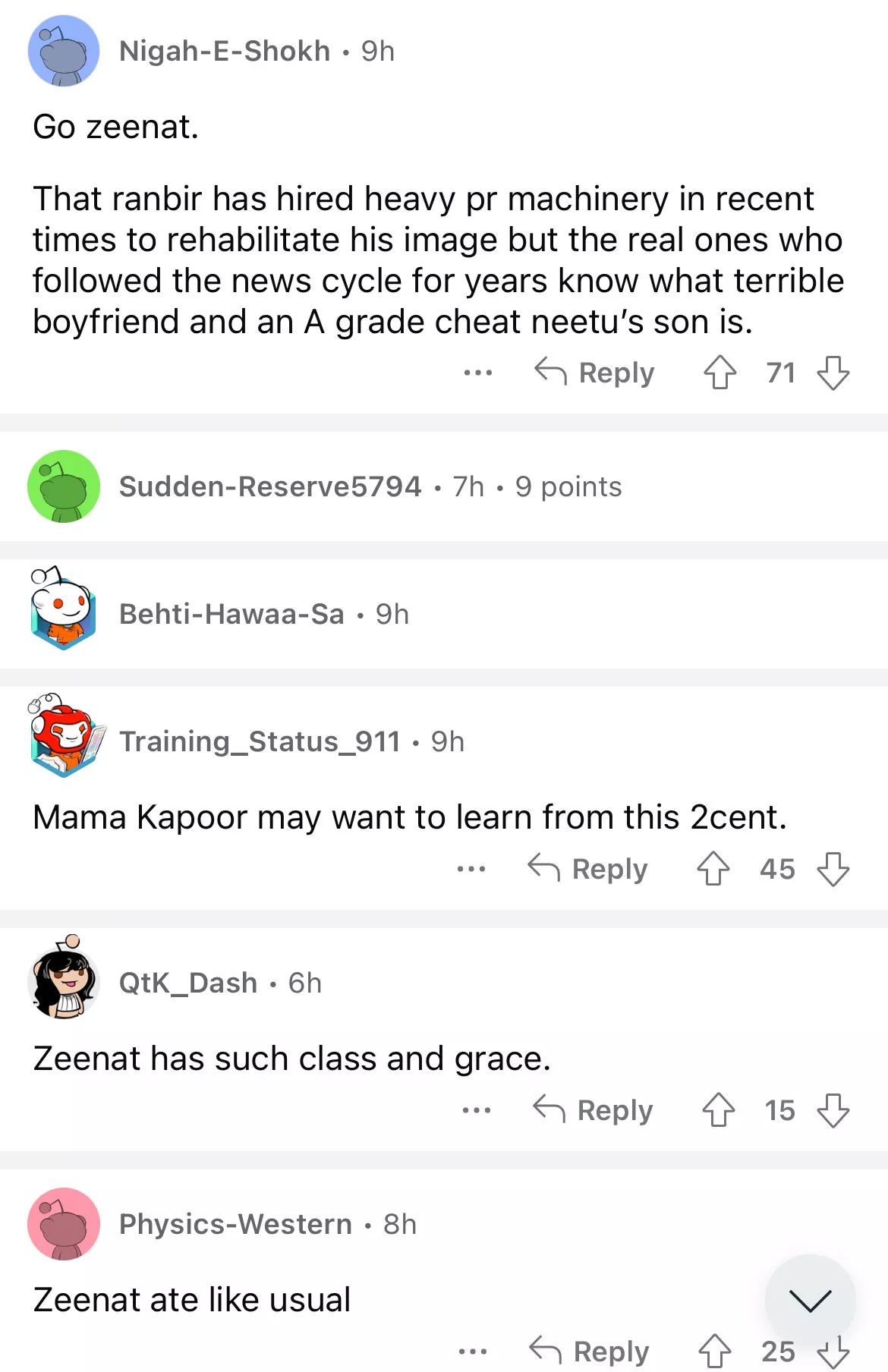Viewport: 888px width, 1372px height.
Task: Tap the scroll-down chevron button
Action: point(810,1300)
